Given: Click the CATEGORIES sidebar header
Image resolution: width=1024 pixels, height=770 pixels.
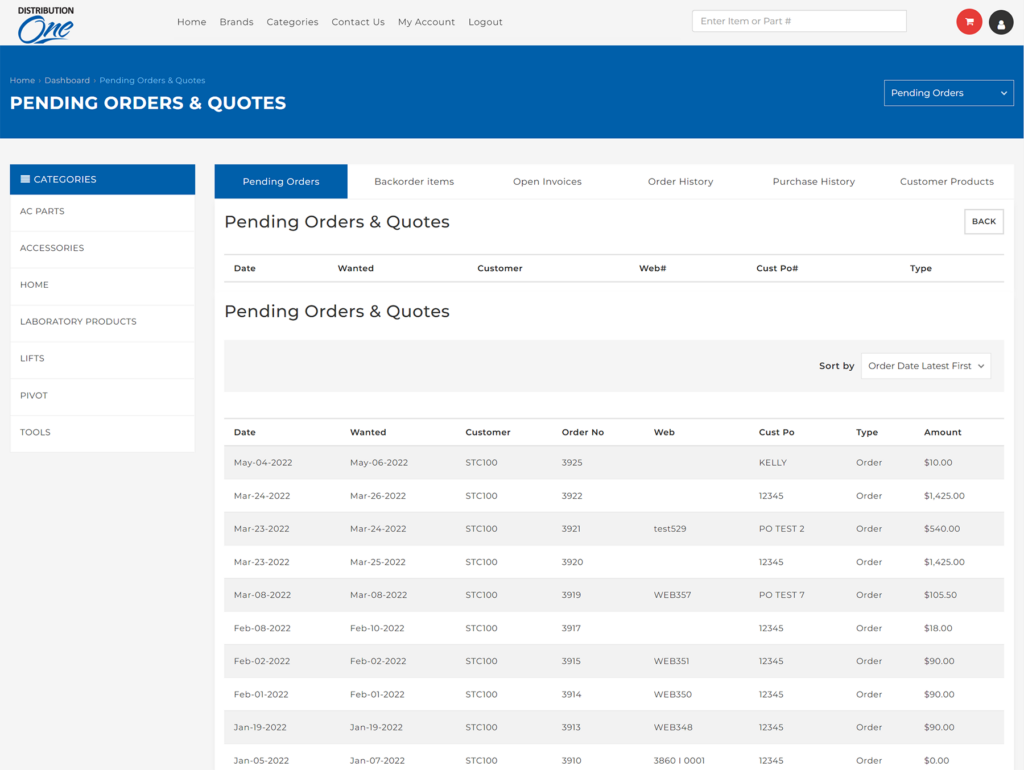Looking at the screenshot, I should click(103, 179).
